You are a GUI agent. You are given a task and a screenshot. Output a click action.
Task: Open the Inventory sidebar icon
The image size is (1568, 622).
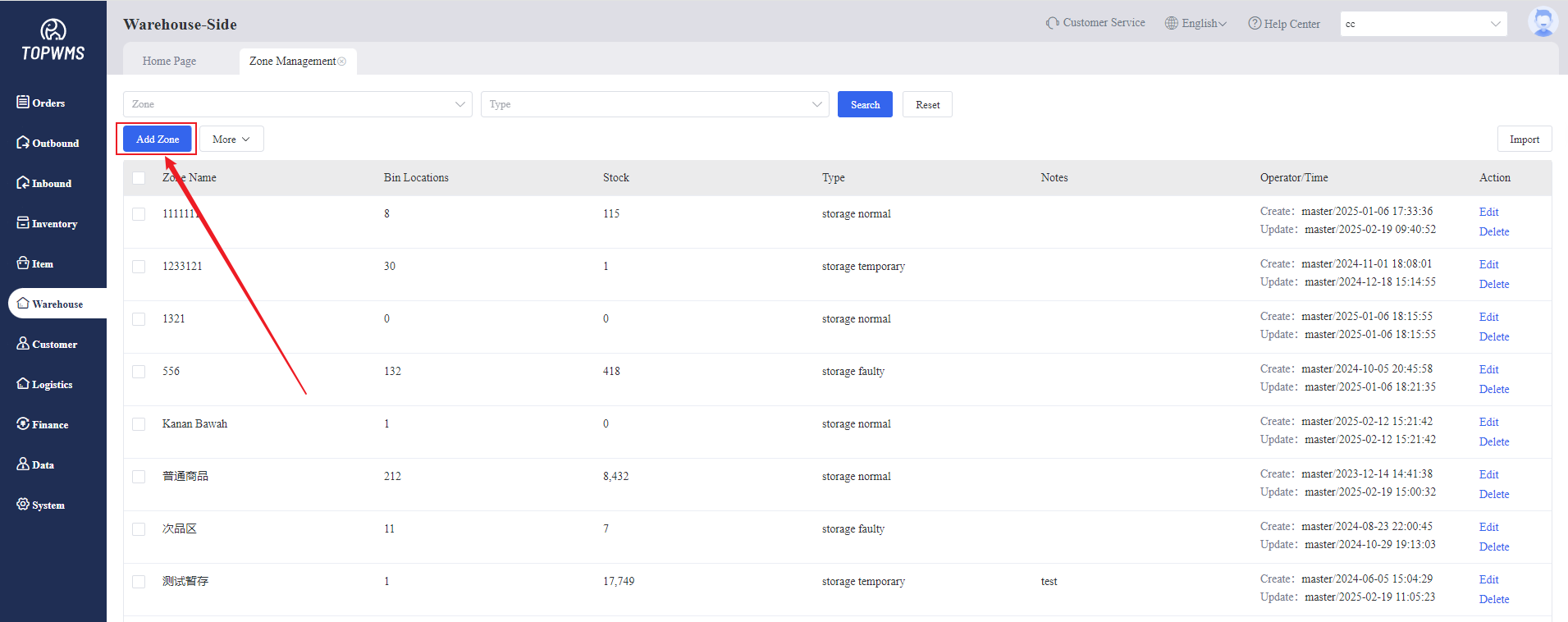pos(23,222)
